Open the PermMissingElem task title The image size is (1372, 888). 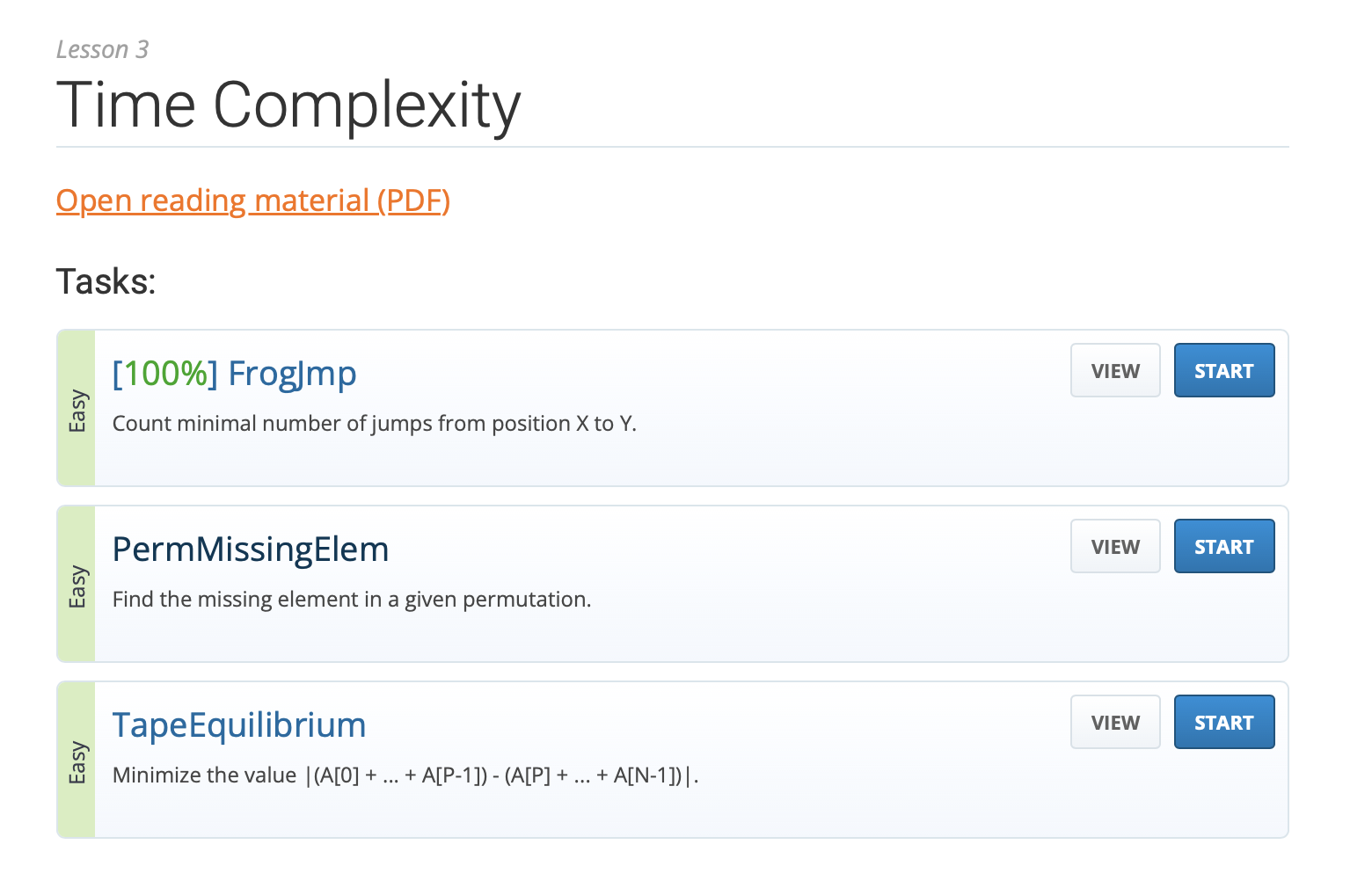(251, 550)
